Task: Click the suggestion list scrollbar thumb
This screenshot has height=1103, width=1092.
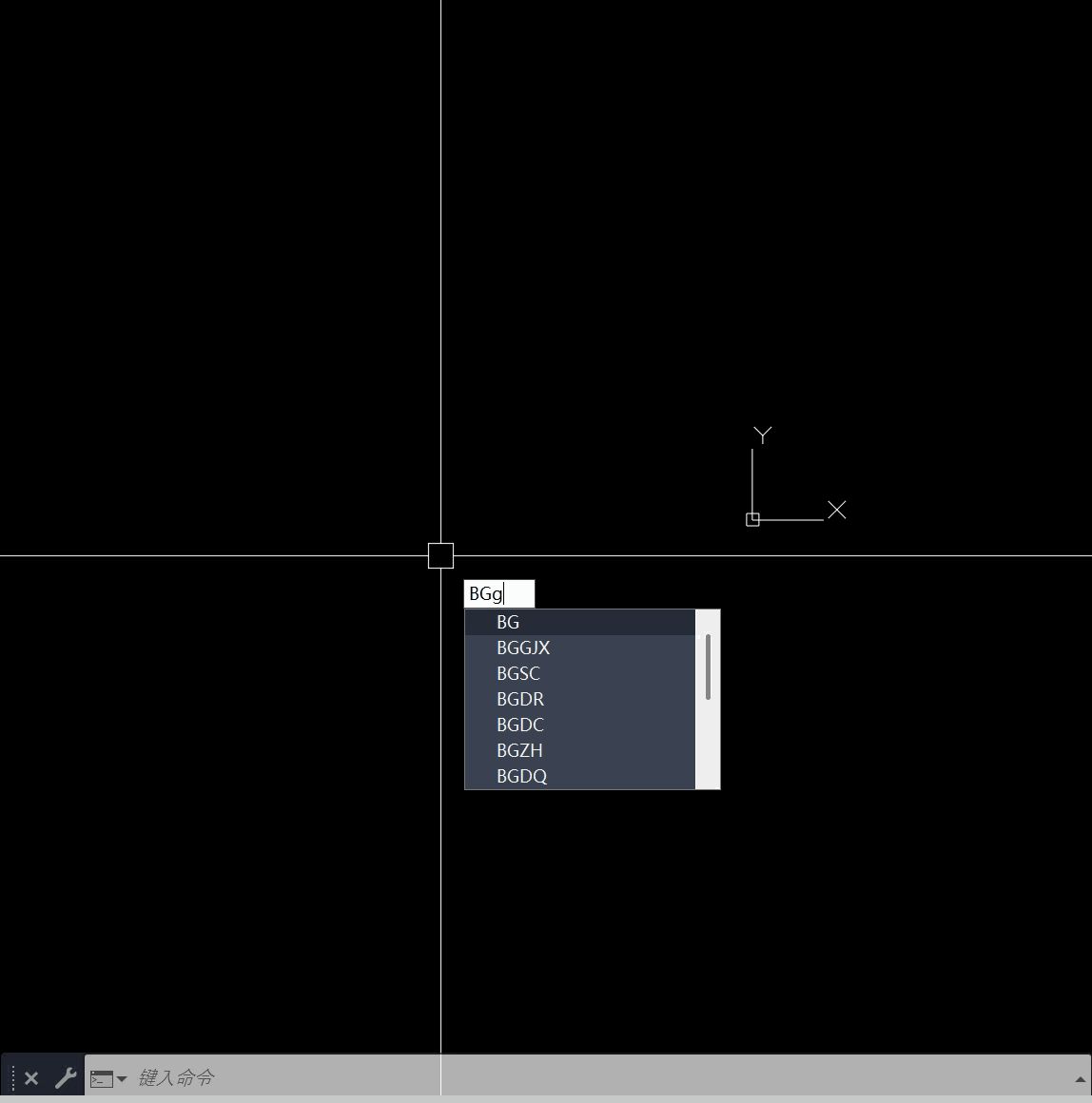Action: click(708, 666)
